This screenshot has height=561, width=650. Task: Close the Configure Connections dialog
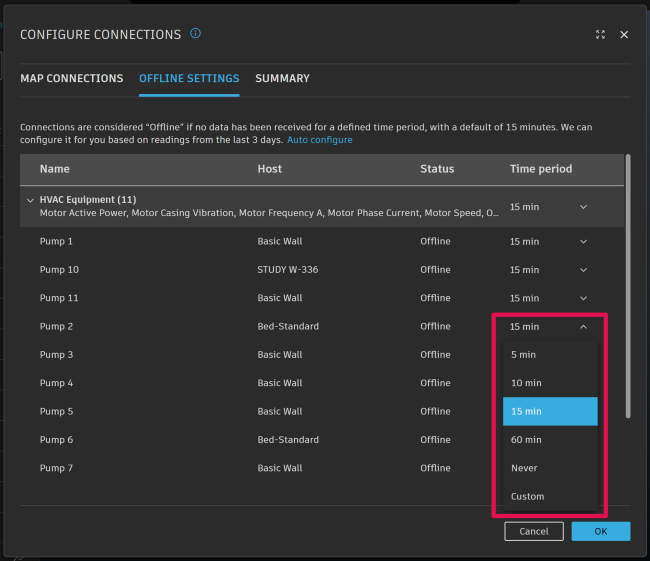click(x=624, y=34)
